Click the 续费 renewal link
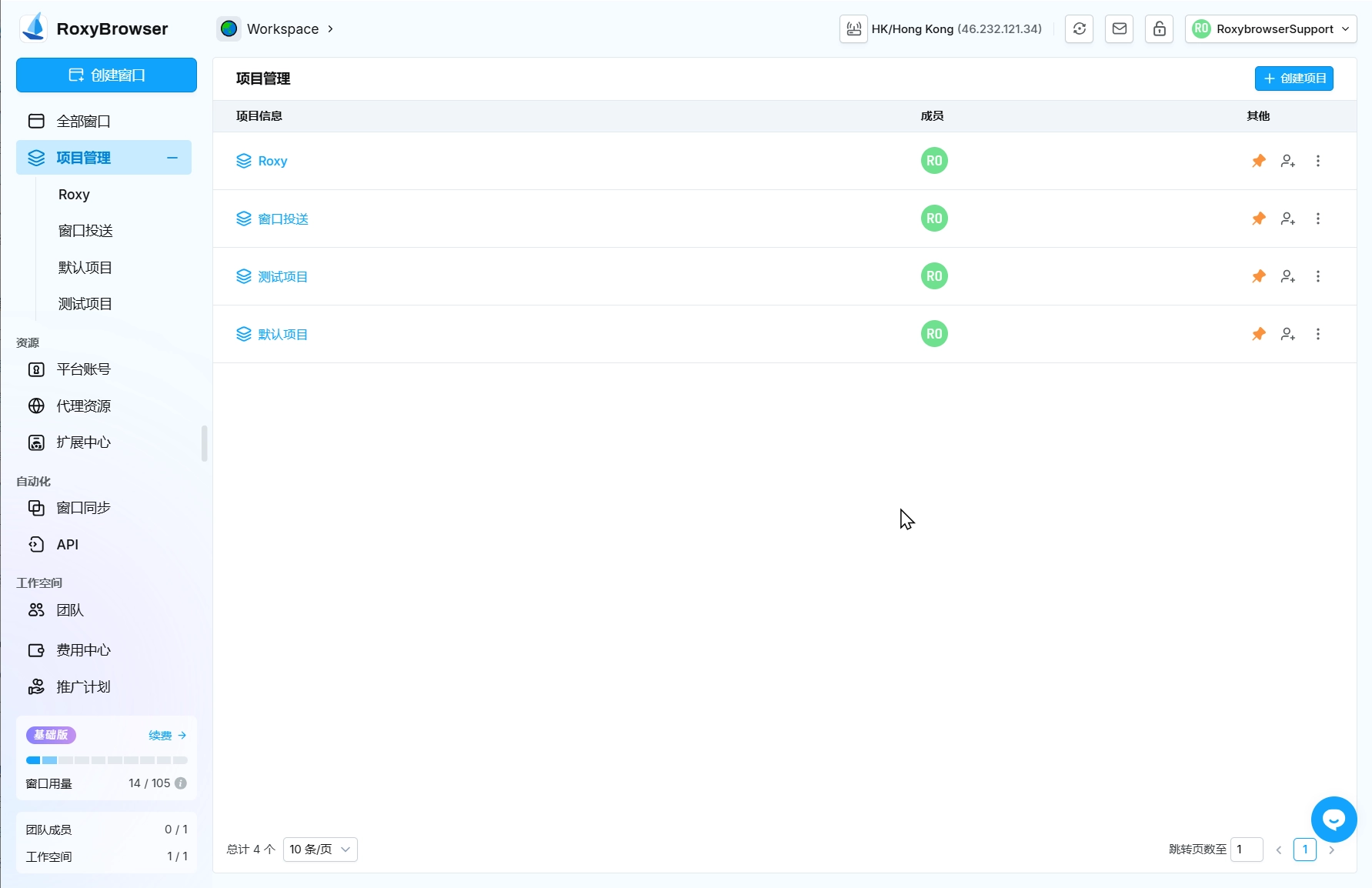The width and height of the screenshot is (1372, 888). click(x=167, y=736)
